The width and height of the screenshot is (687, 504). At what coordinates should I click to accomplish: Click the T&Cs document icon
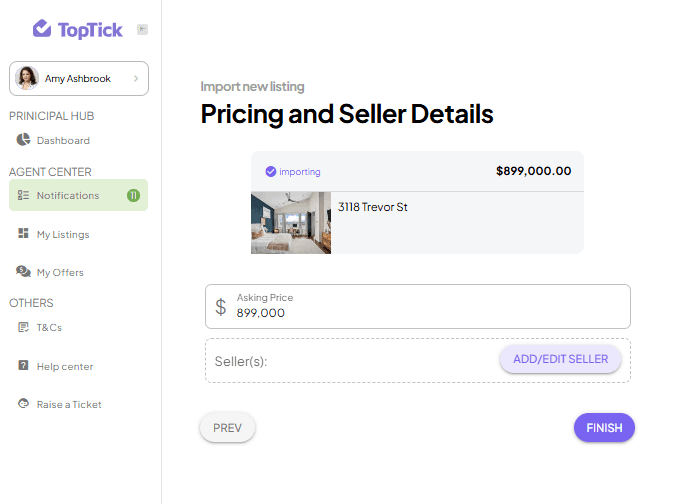(23, 327)
